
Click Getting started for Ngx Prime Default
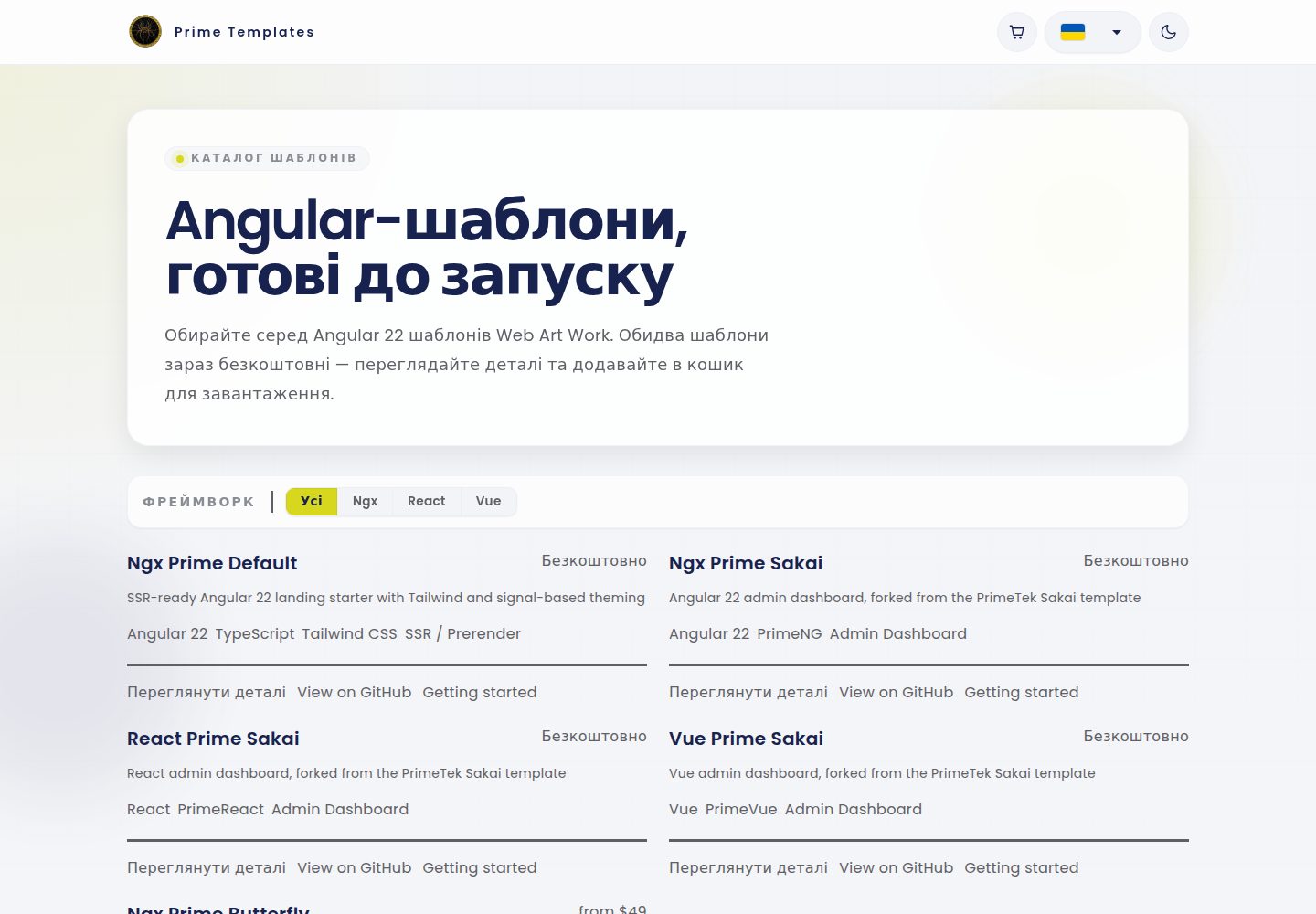pyautogui.click(x=480, y=692)
